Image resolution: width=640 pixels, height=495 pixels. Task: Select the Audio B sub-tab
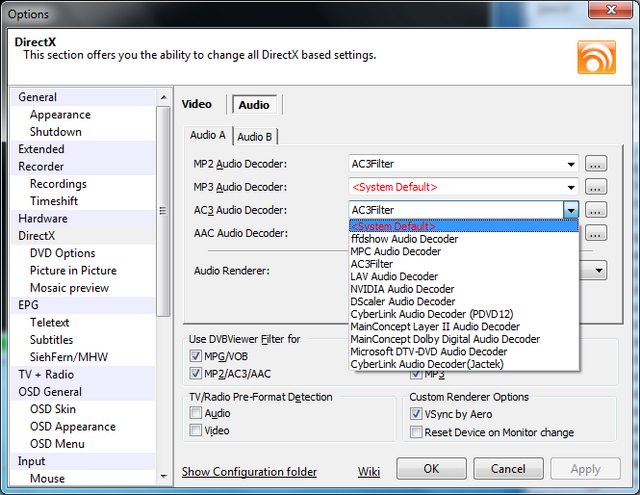tap(255, 137)
